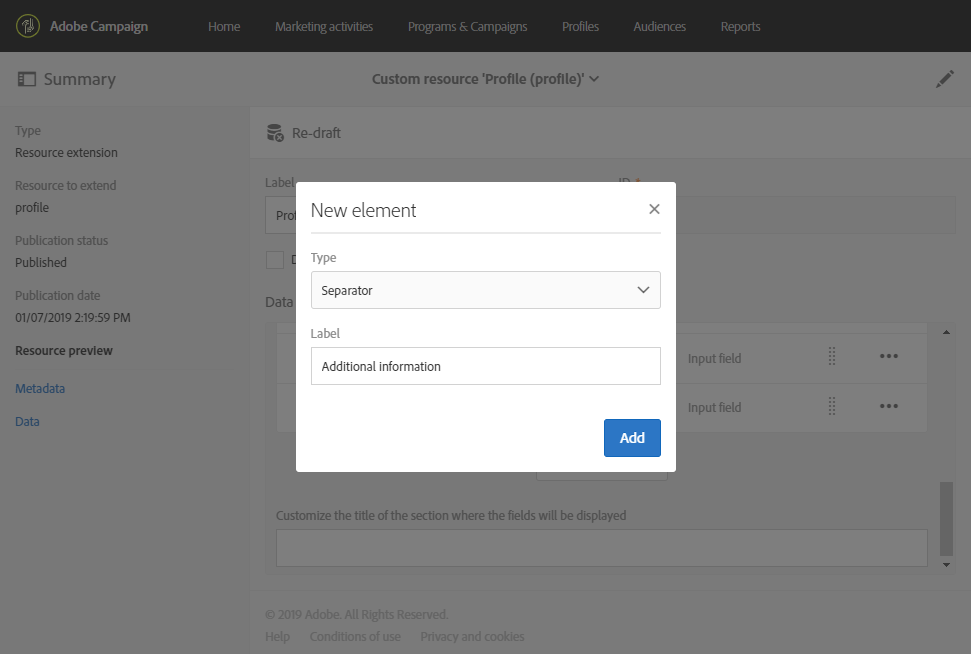Screen dimensions: 971x654
Task: Open more options for second input field row
Action: click(x=888, y=407)
